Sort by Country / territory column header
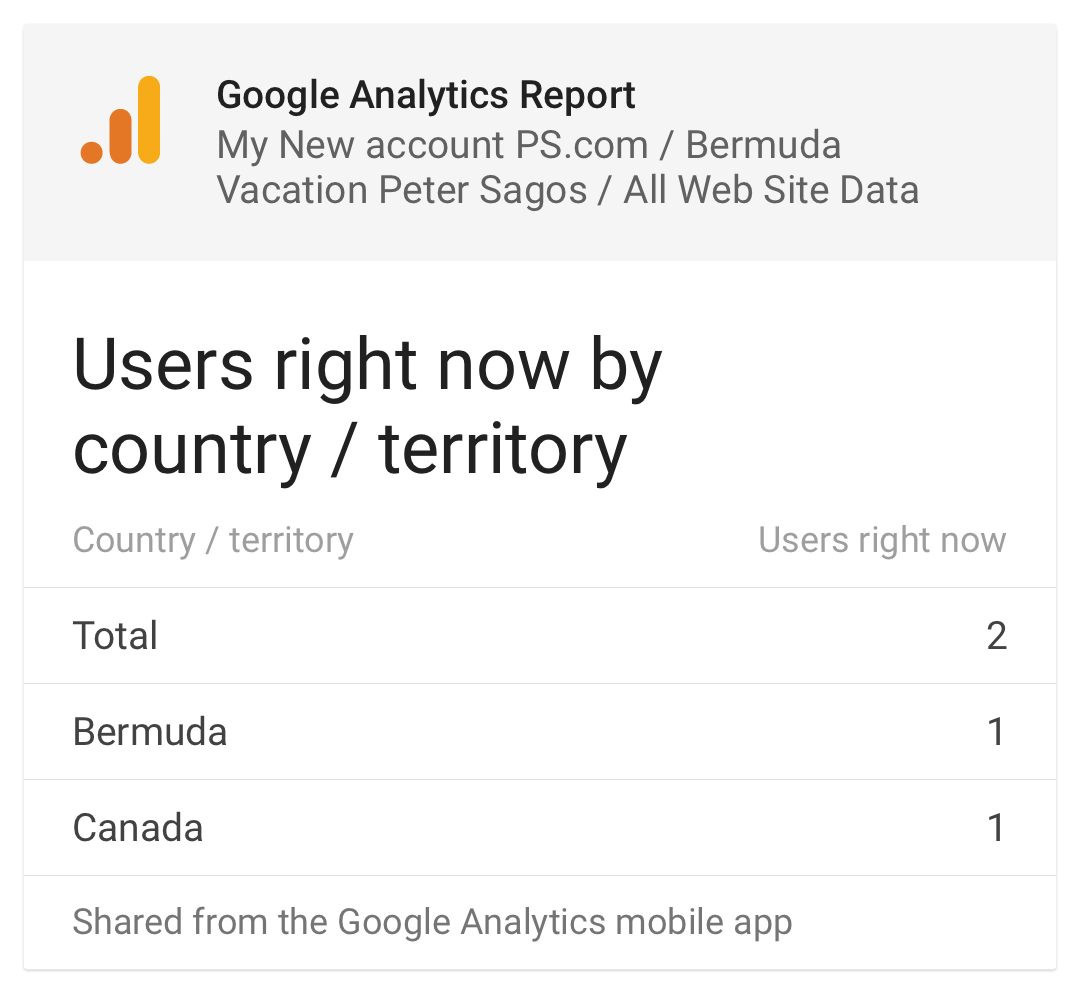Image resolution: width=1080 pixels, height=993 pixels. [x=213, y=540]
